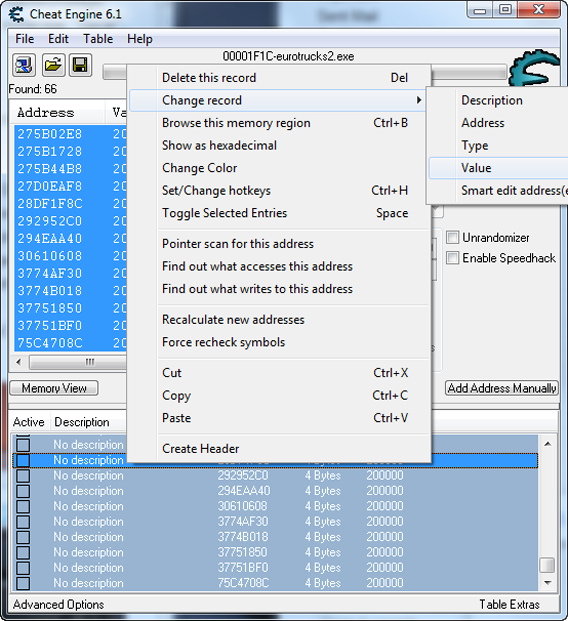Select Find out what writes to this address
Image resolution: width=568 pixels, height=621 pixels.
pyautogui.click(x=279, y=289)
